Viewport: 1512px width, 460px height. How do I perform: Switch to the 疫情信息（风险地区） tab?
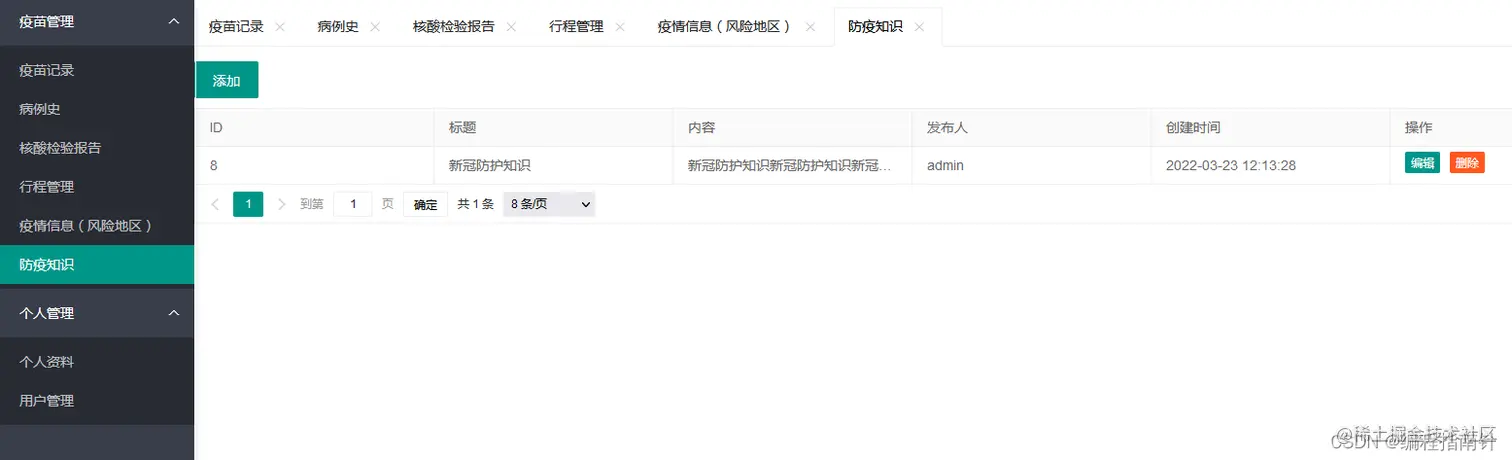coord(725,27)
